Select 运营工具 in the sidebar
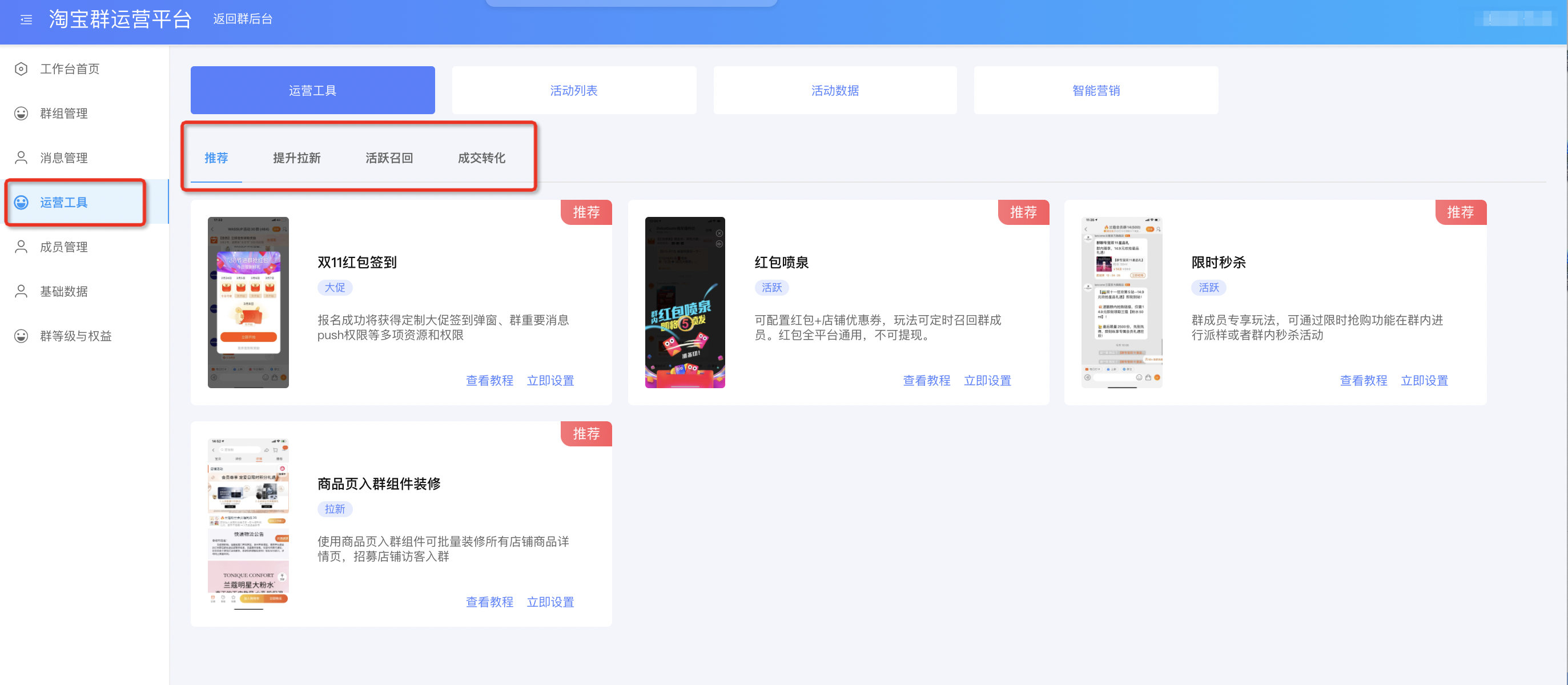This screenshot has height=685, width=1568. (84, 202)
